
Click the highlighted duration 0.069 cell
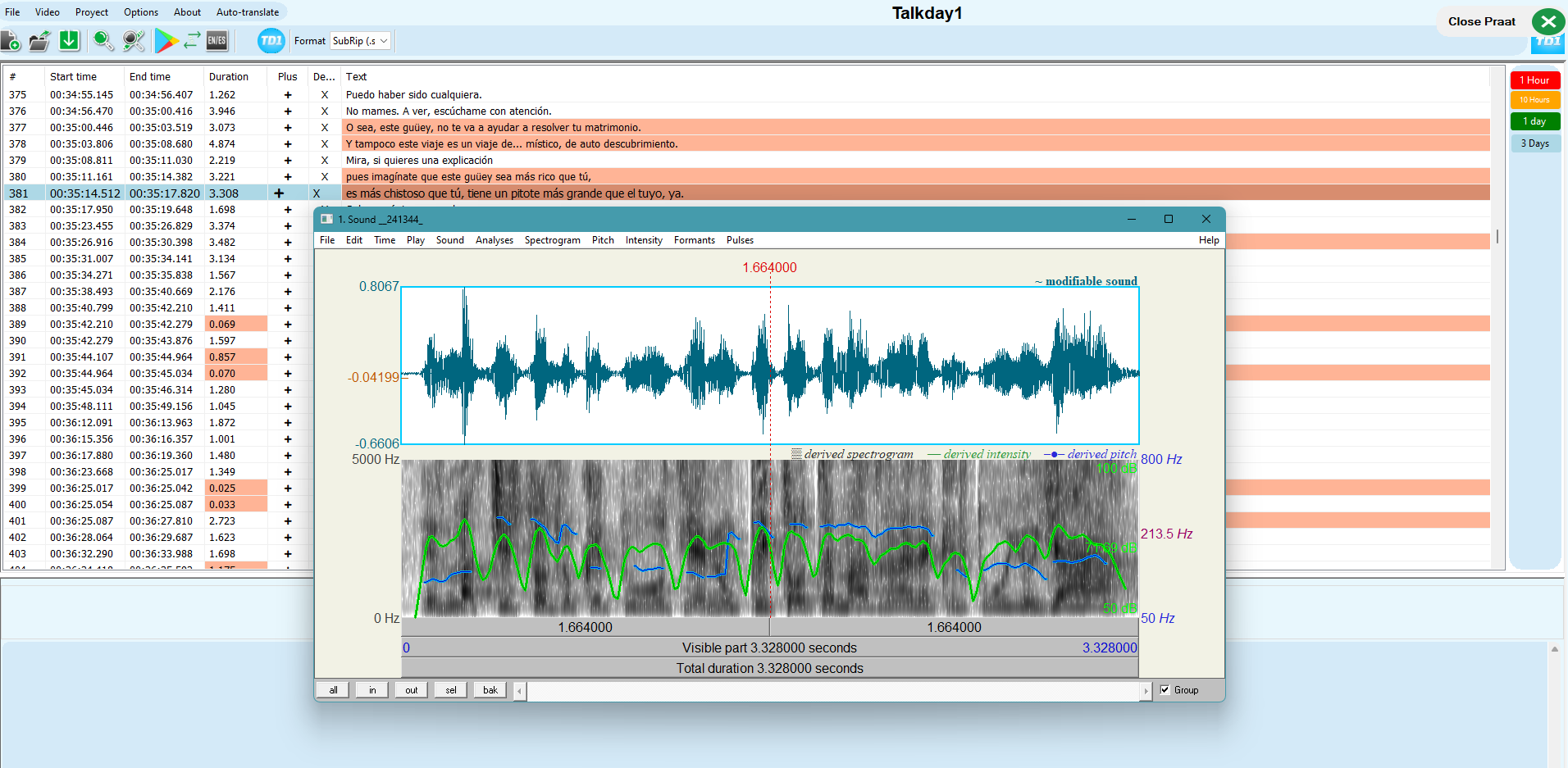(236, 325)
